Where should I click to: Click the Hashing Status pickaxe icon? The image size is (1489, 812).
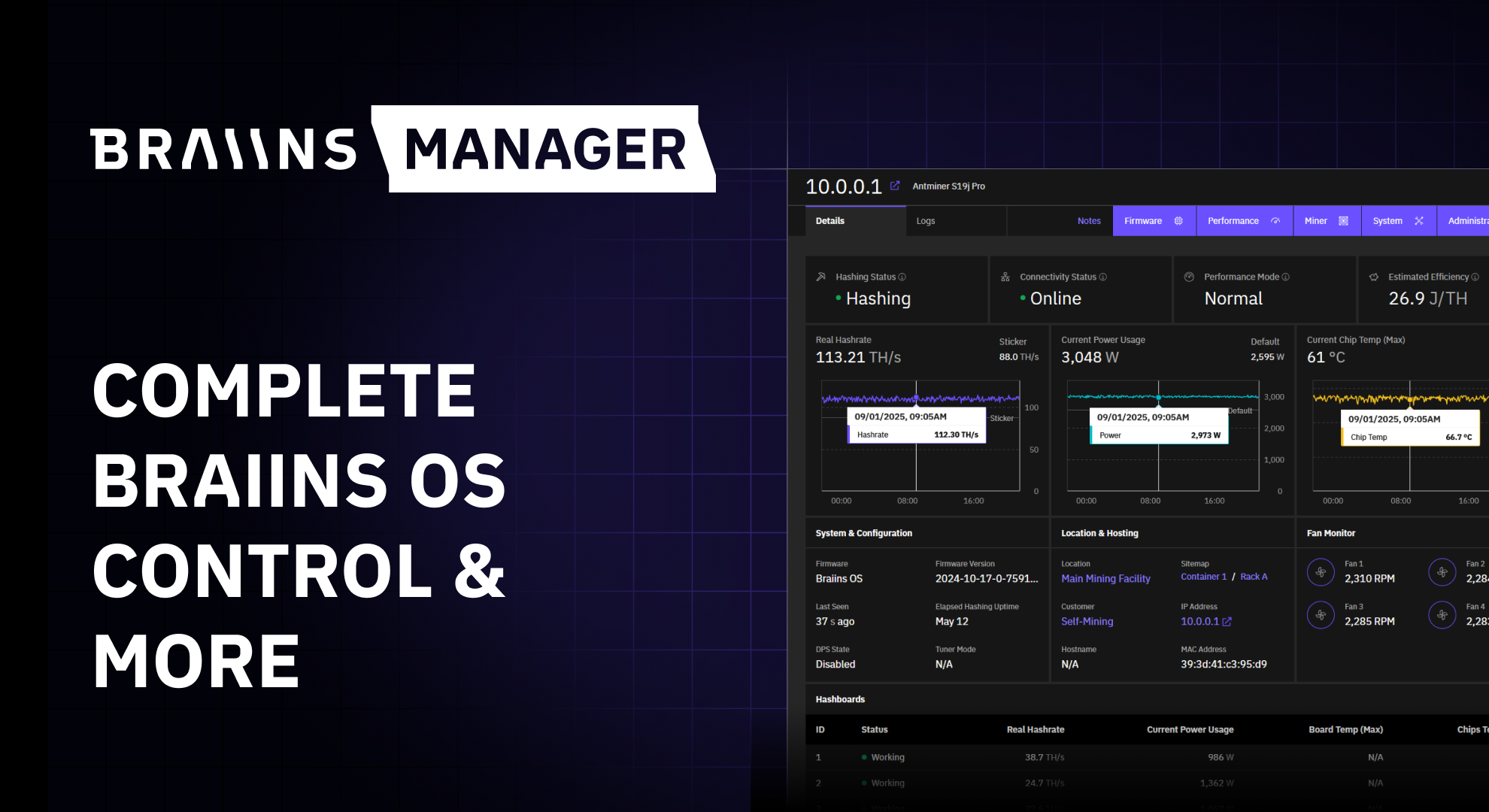click(821, 277)
